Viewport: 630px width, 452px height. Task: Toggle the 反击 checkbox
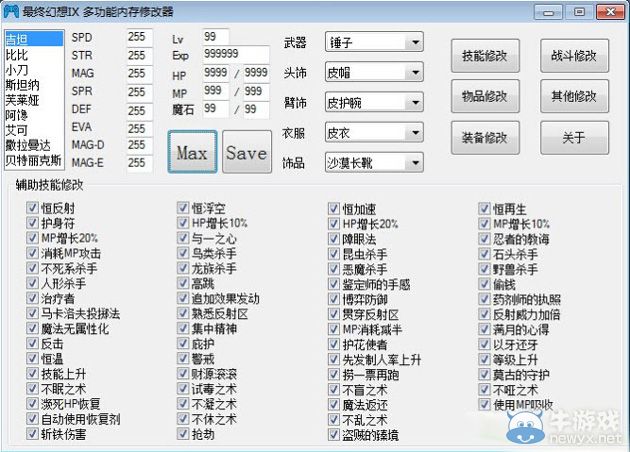tap(32, 344)
